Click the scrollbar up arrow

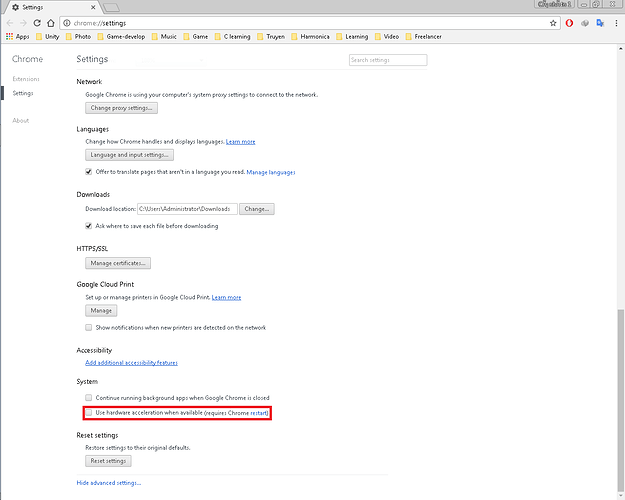[x=620, y=48]
